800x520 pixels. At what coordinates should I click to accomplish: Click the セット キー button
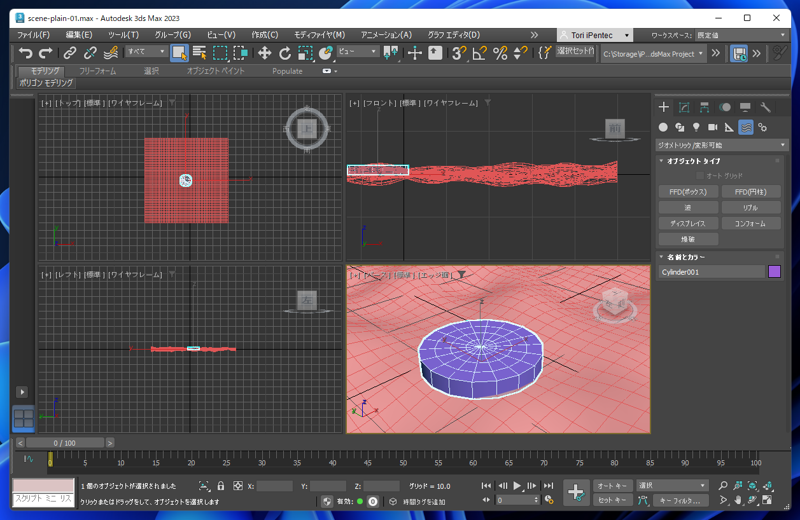[612, 500]
